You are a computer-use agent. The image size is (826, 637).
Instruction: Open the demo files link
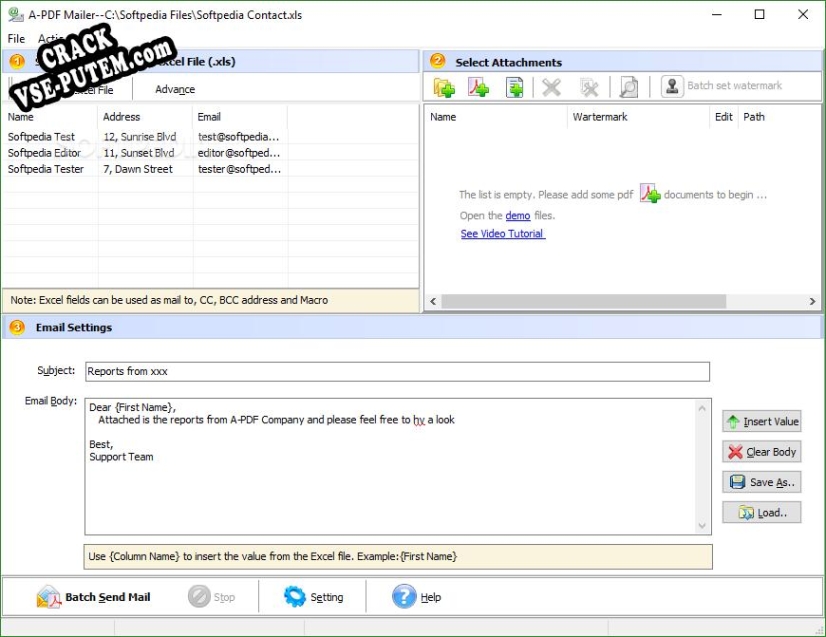tap(518, 215)
